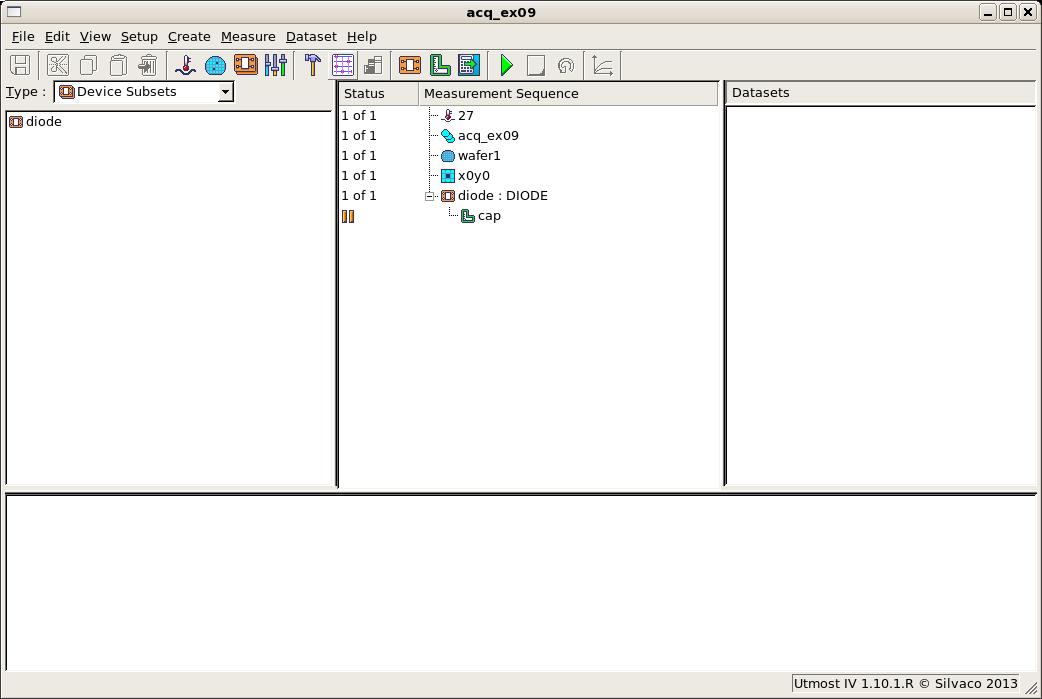Screen dimensions: 1042x699
Task: Click the Datasets column header
Action: 881,93
